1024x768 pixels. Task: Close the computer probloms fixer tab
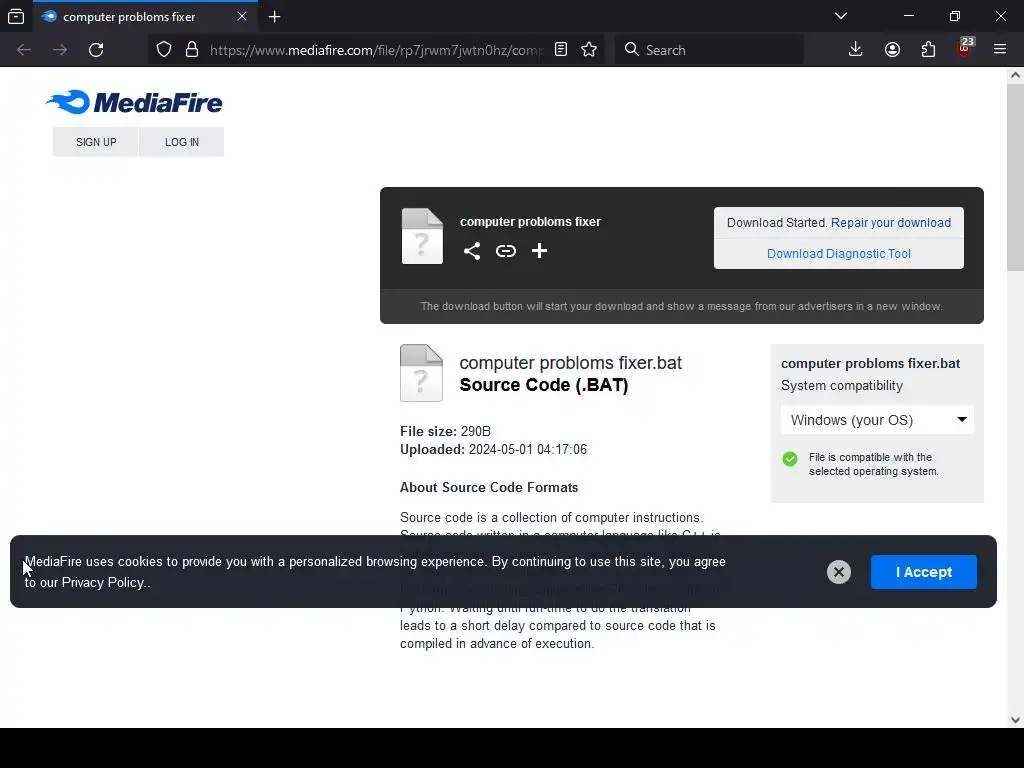(242, 16)
